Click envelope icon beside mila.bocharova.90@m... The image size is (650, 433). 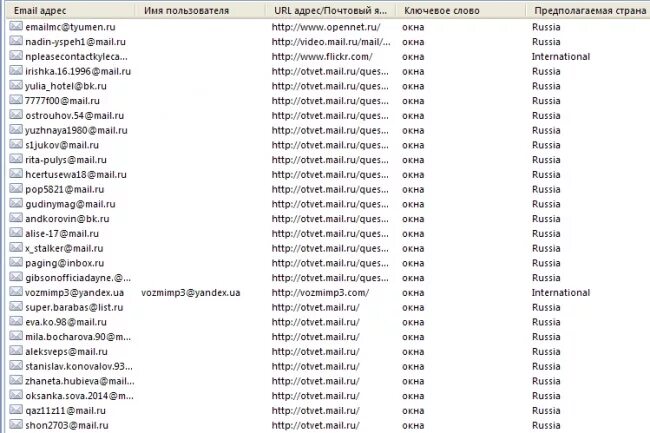point(16,336)
